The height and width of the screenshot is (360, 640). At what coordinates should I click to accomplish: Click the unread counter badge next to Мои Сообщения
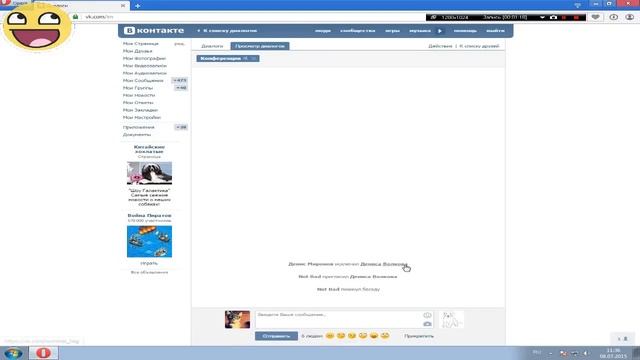pos(180,80)
